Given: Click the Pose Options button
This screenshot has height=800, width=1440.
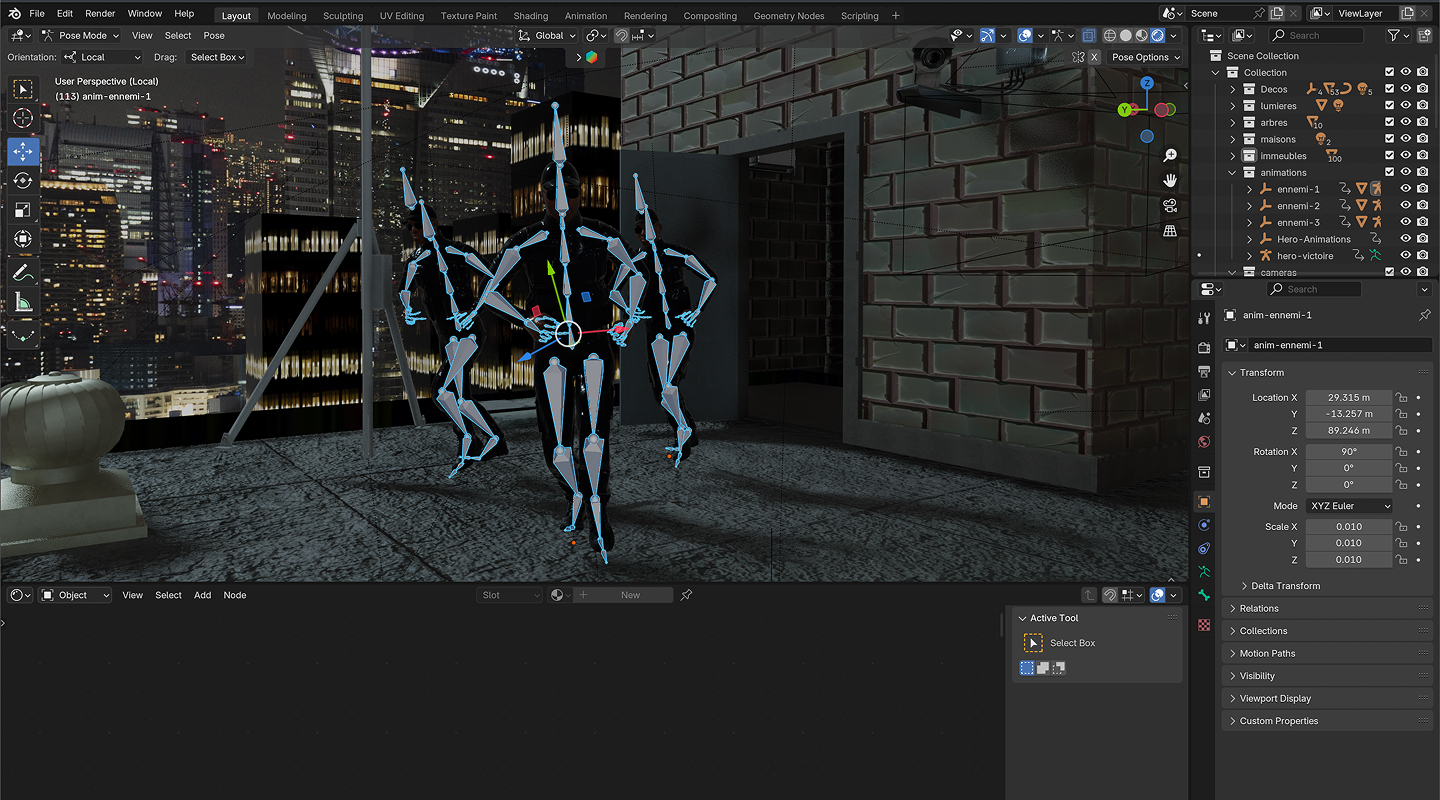Looking at the screenshot, I should coord(1145,57).
